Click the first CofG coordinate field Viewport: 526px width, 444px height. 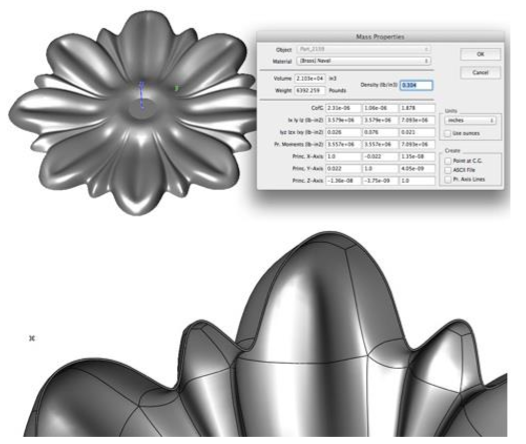pos(343,108)
